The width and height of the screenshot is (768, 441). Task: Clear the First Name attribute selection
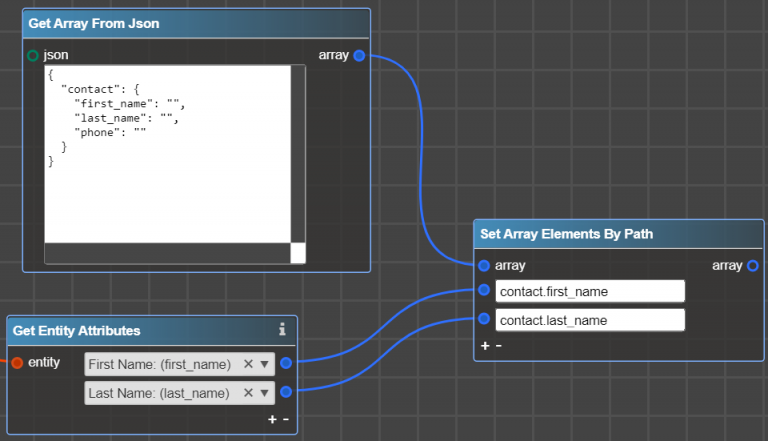[x=248, y=364]
